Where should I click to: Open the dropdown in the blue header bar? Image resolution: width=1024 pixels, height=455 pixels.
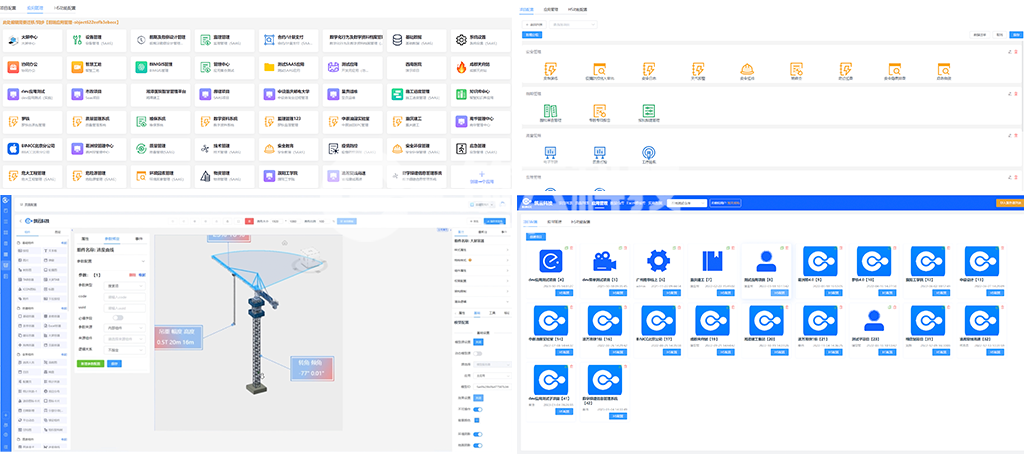pos(688,203)
